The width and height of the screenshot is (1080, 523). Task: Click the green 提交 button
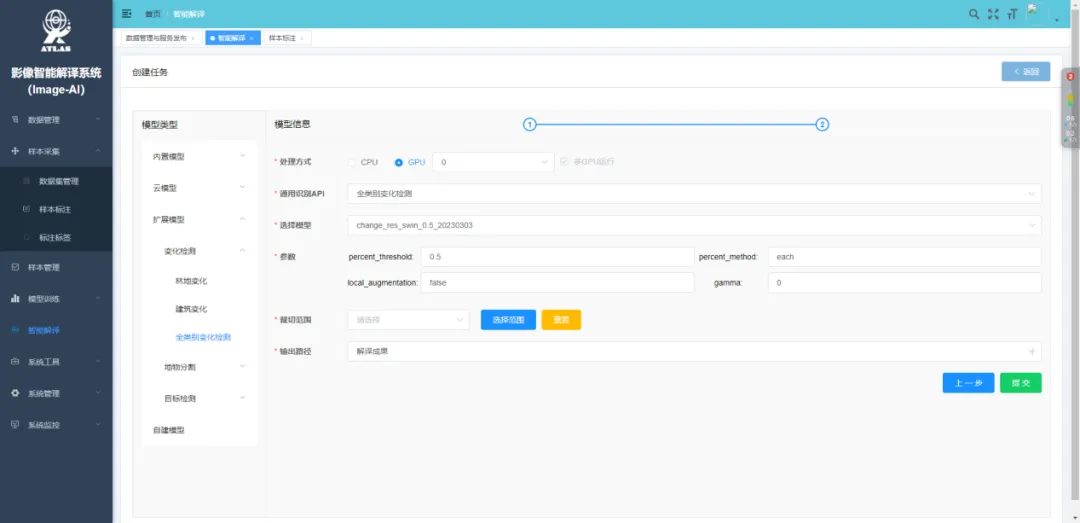coord(1020,383)
